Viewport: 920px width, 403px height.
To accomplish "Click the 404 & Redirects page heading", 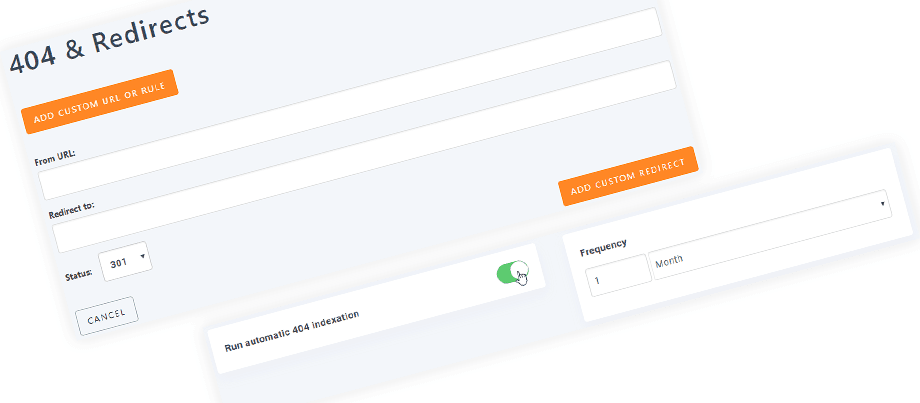I will click(110, 40).
